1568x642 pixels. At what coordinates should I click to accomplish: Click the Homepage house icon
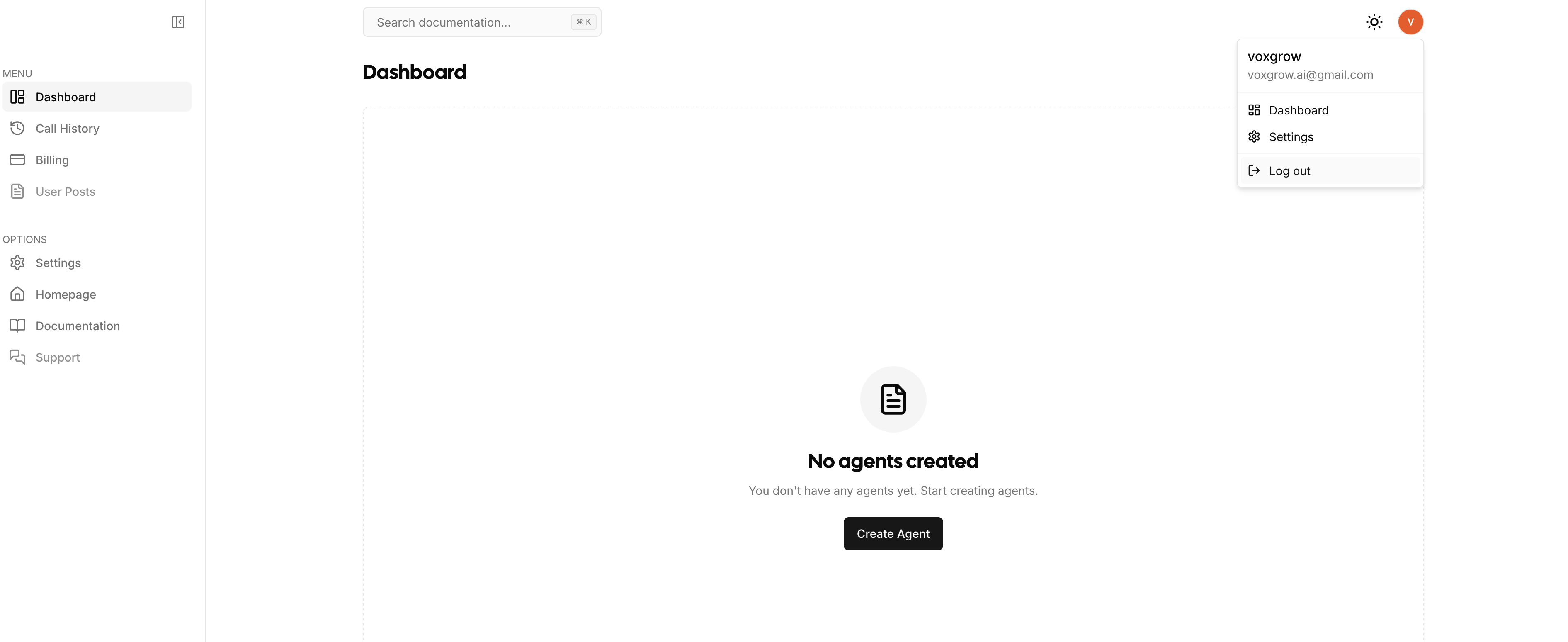point(18,294)
